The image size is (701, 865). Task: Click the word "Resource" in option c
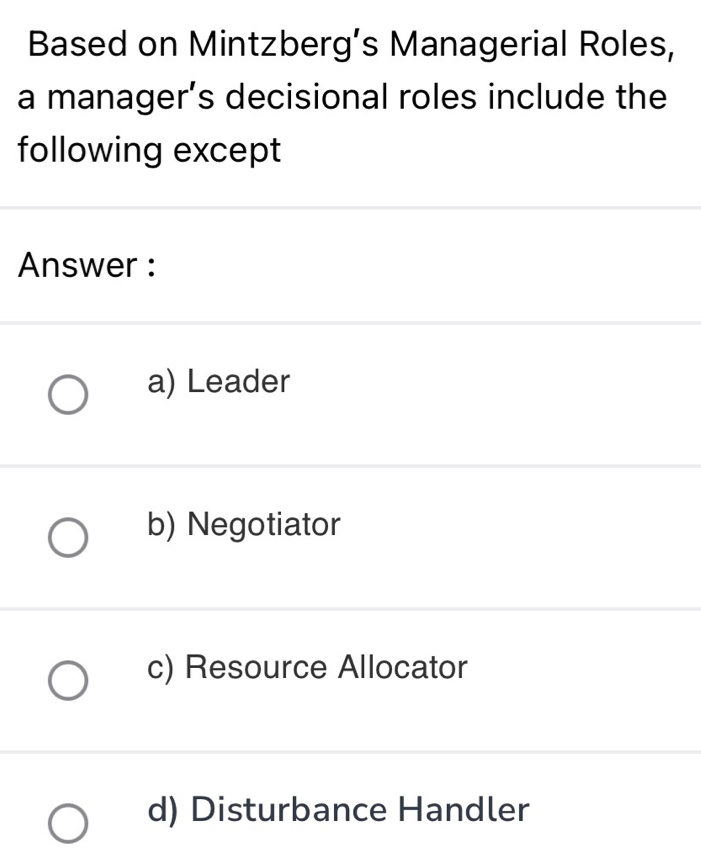tap(257, 666)
